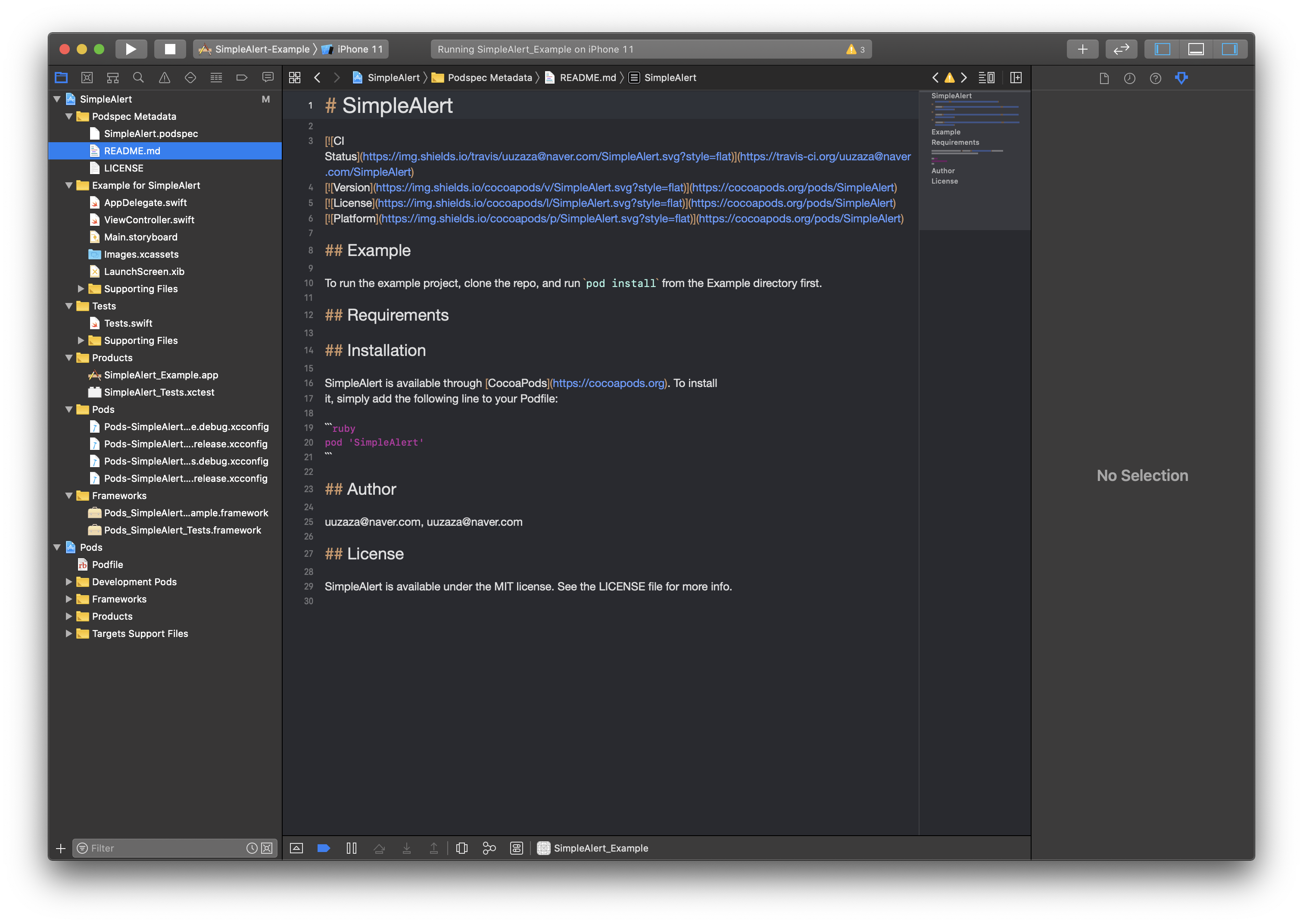Click the cocoapods.org link on line 16
The width and height of the screenshot is (1303, 924).
click(608, 383)
